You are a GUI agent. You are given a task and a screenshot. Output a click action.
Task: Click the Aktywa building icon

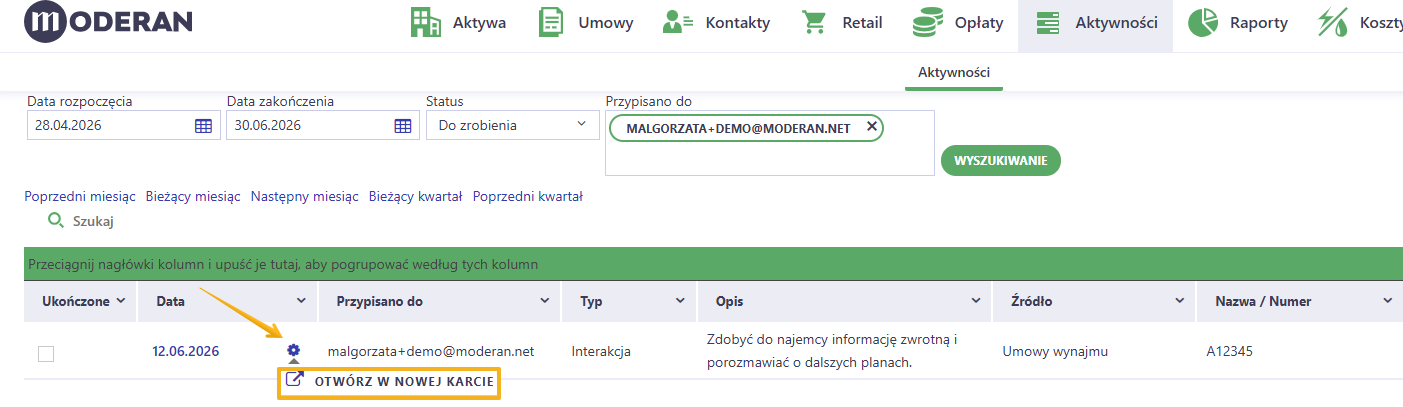click(426, 23)
